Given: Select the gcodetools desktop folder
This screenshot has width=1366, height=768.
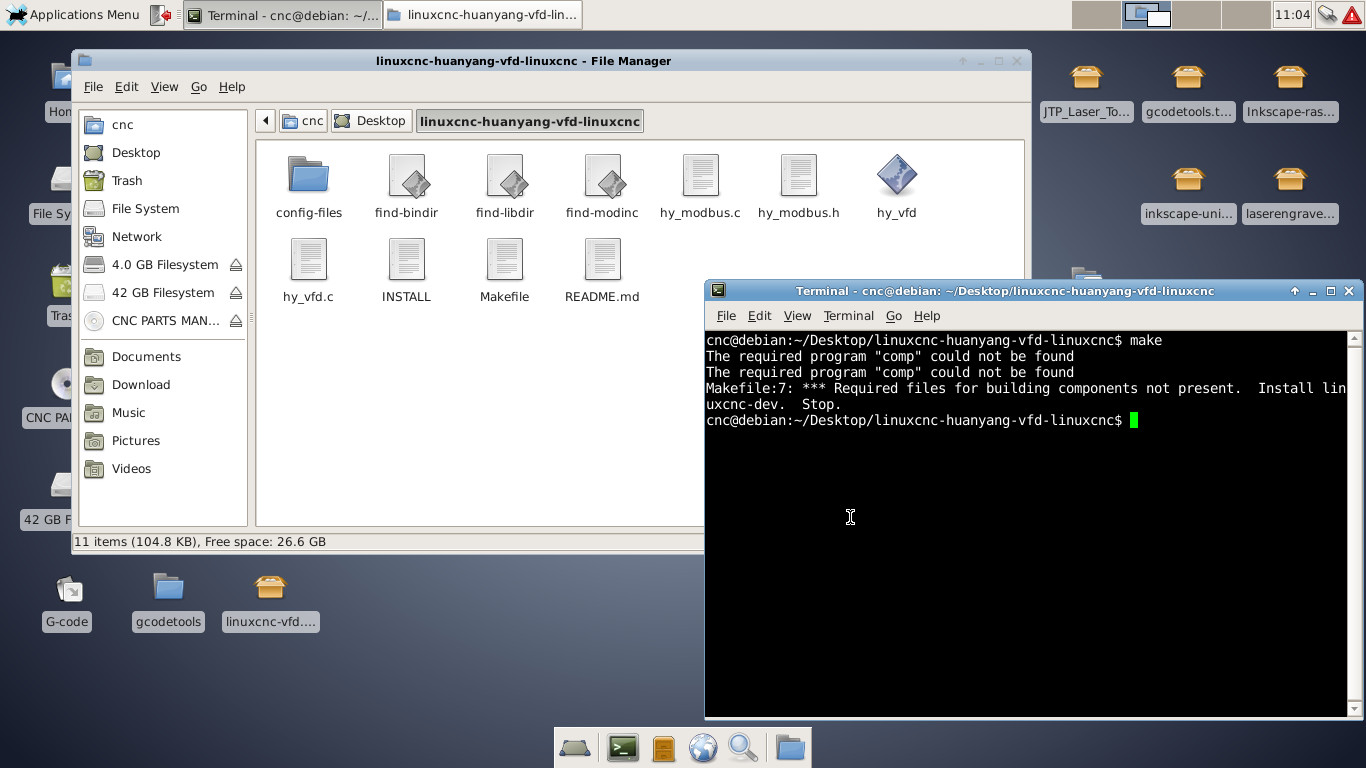Looking at the screenshot, I should [x=168, y=602].
